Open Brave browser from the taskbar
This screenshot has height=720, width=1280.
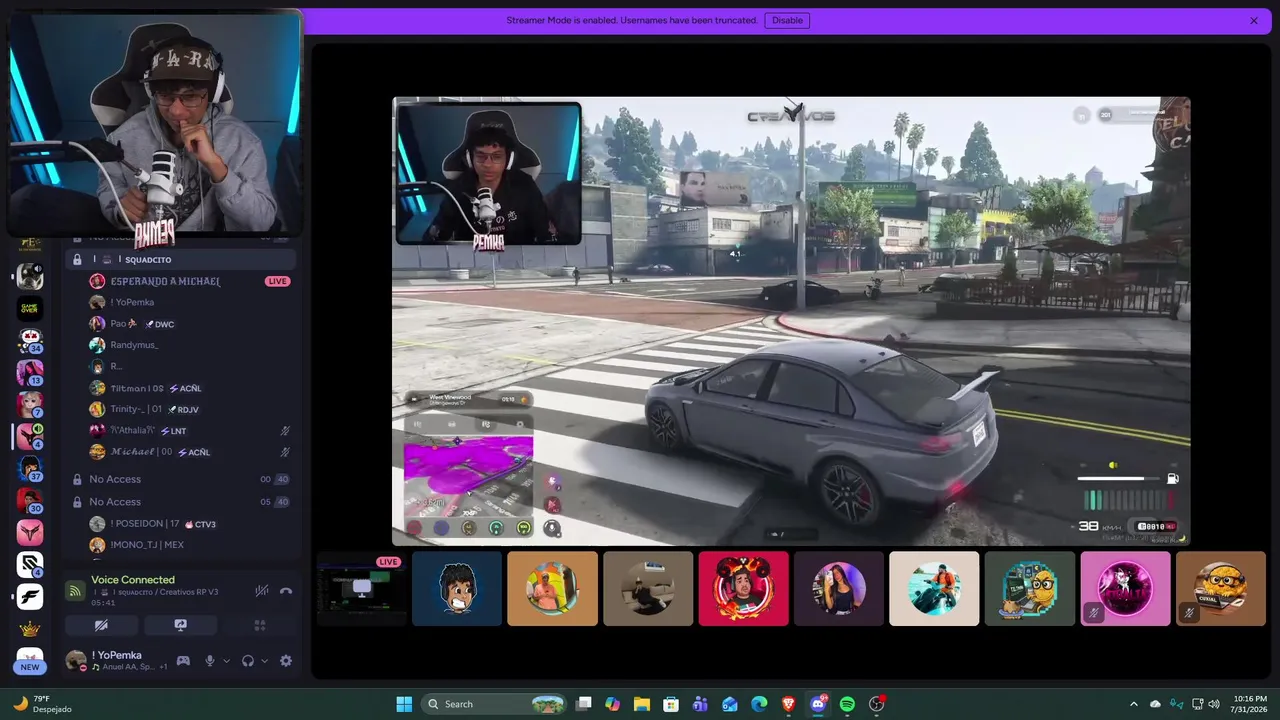[x=788, y=704]
